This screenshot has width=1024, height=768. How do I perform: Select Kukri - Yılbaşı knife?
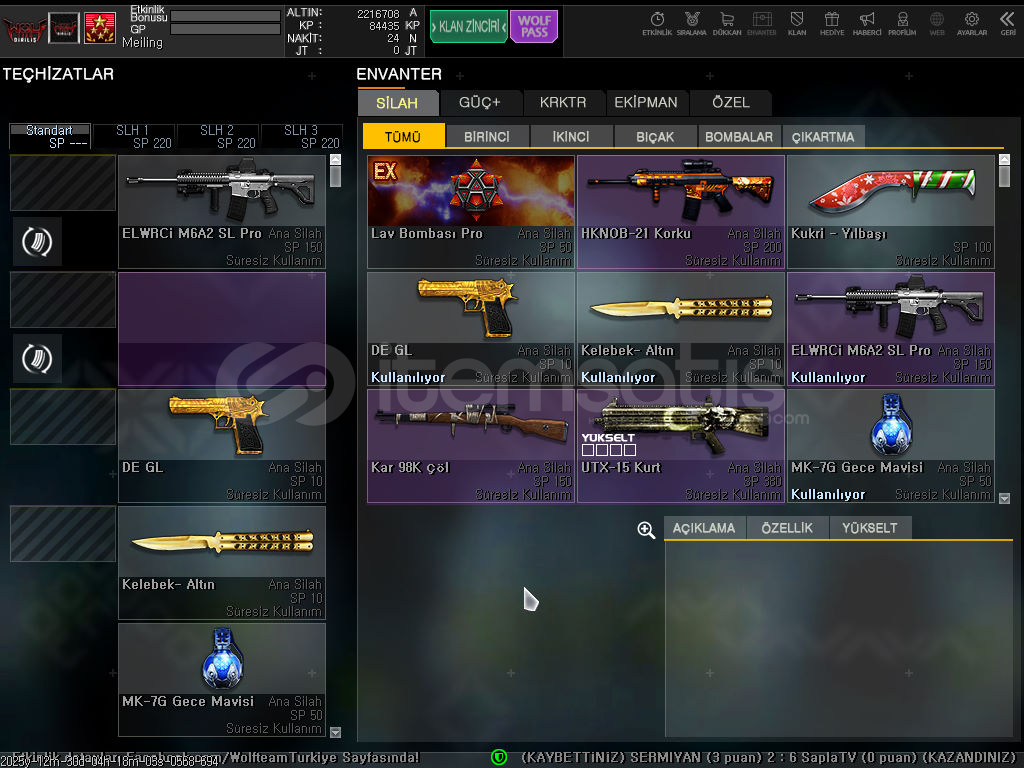[891, 212]
